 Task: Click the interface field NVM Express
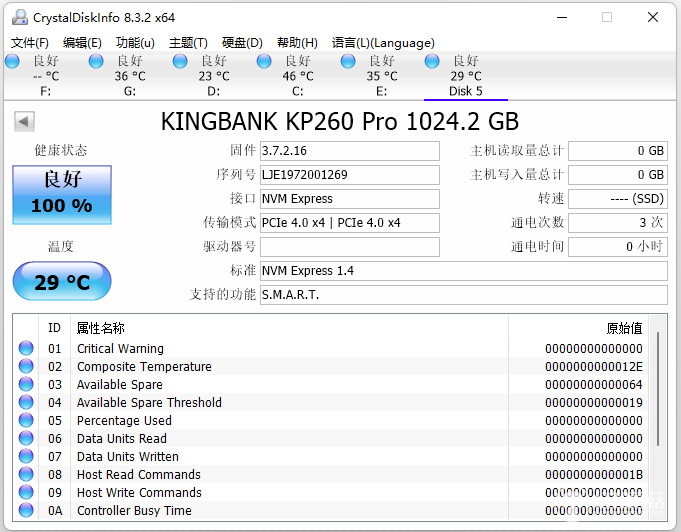350,198
